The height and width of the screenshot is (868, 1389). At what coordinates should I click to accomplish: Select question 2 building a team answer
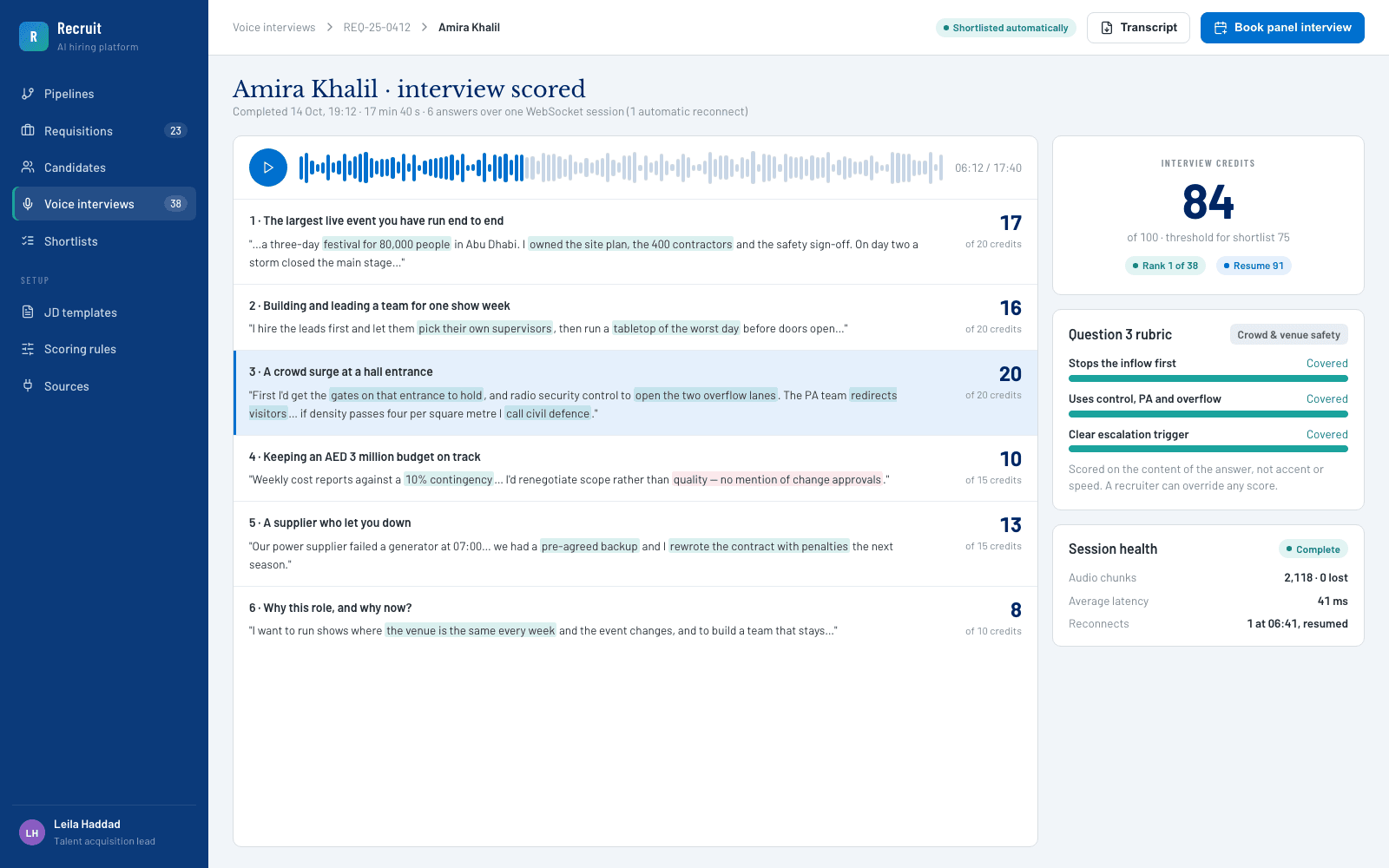click(x=635, y=318)
